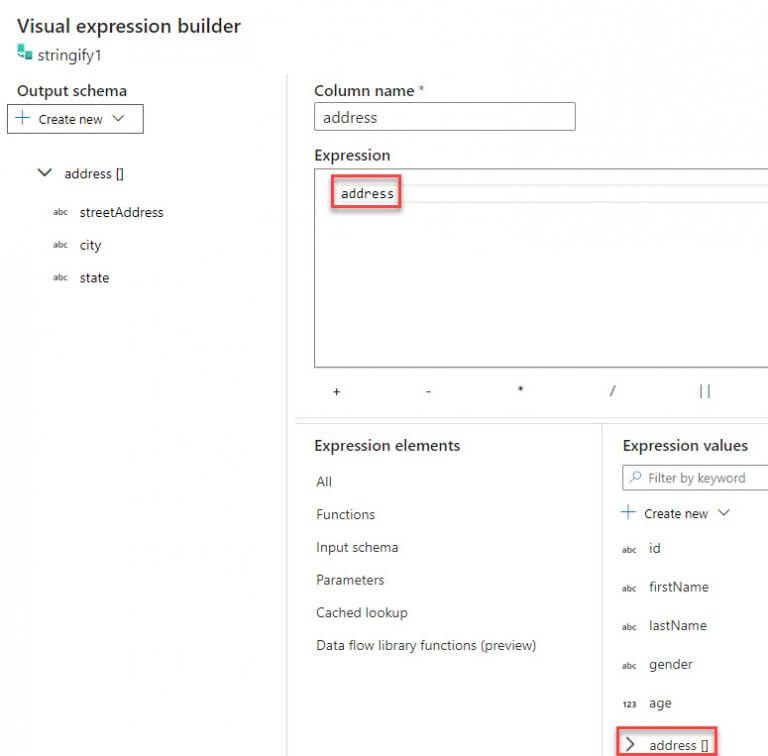
Task: Expand address [] in Expression values
Action: click(630, 744)
